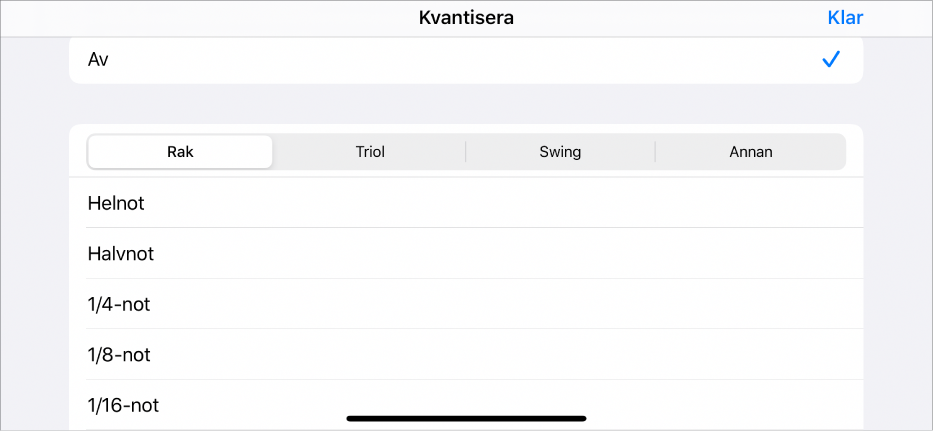The image size is (934, 431).
Task: Click the Kvantisera title
Action: tap(466, 17)
